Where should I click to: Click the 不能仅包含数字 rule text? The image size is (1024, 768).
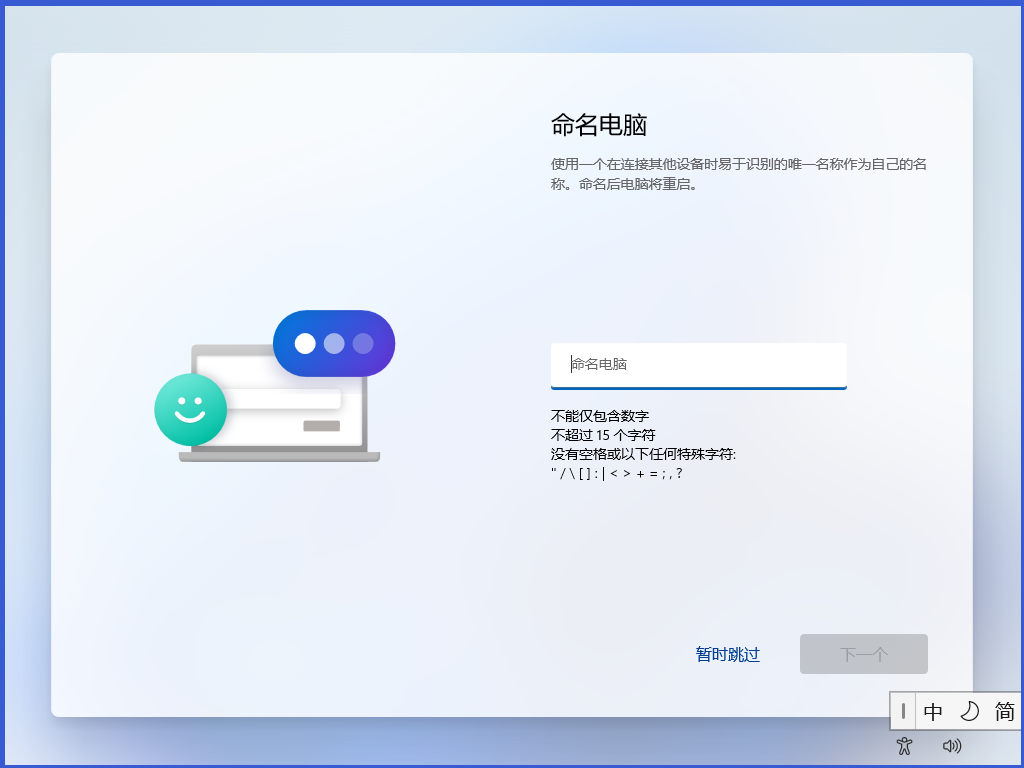(x=600, y=416)
